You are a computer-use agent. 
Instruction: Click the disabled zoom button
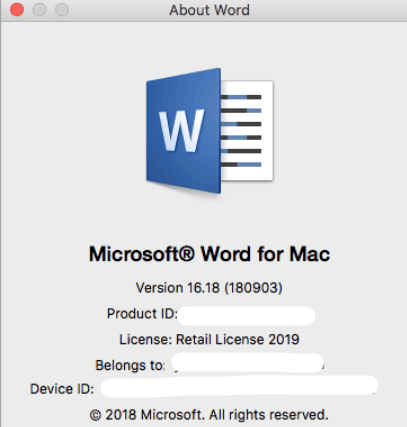point(62,10)
